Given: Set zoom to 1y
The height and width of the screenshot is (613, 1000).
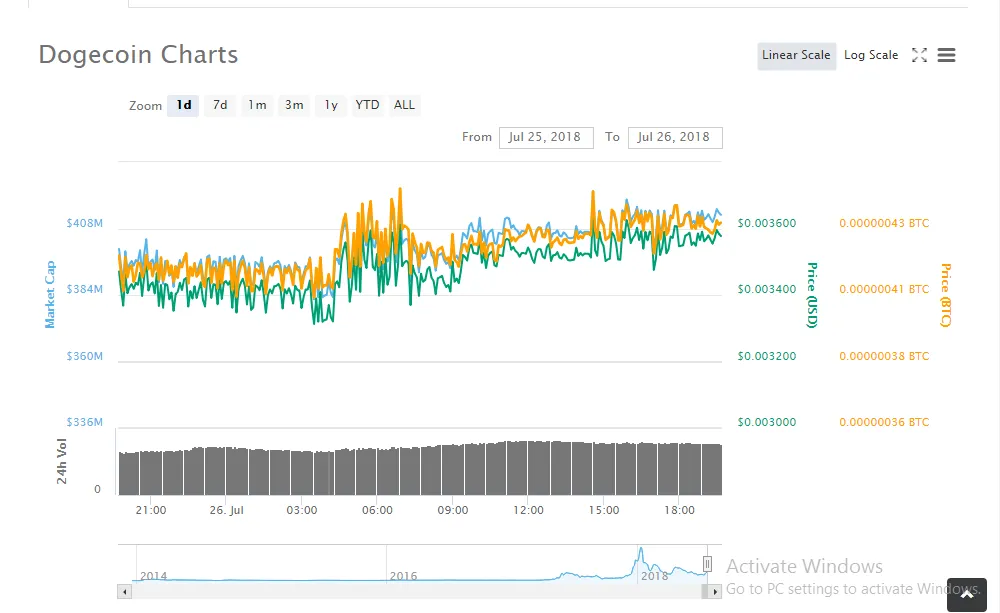Looking at the screenshot, I should pyautogui.click(x=331, y=105).
